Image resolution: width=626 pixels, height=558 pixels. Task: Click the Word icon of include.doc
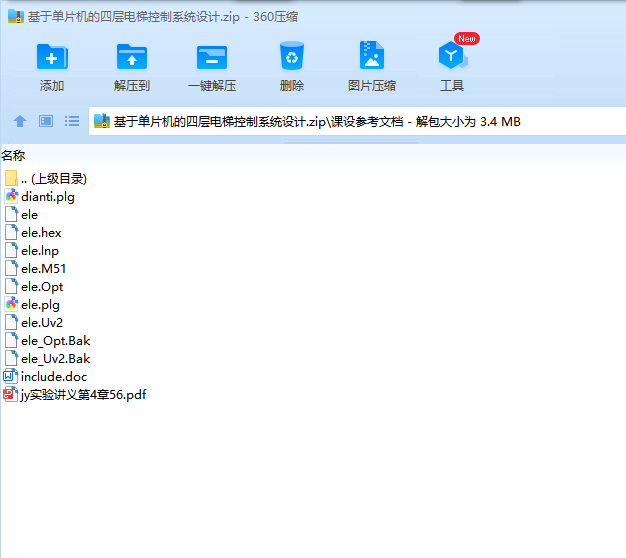pos(11,376)
